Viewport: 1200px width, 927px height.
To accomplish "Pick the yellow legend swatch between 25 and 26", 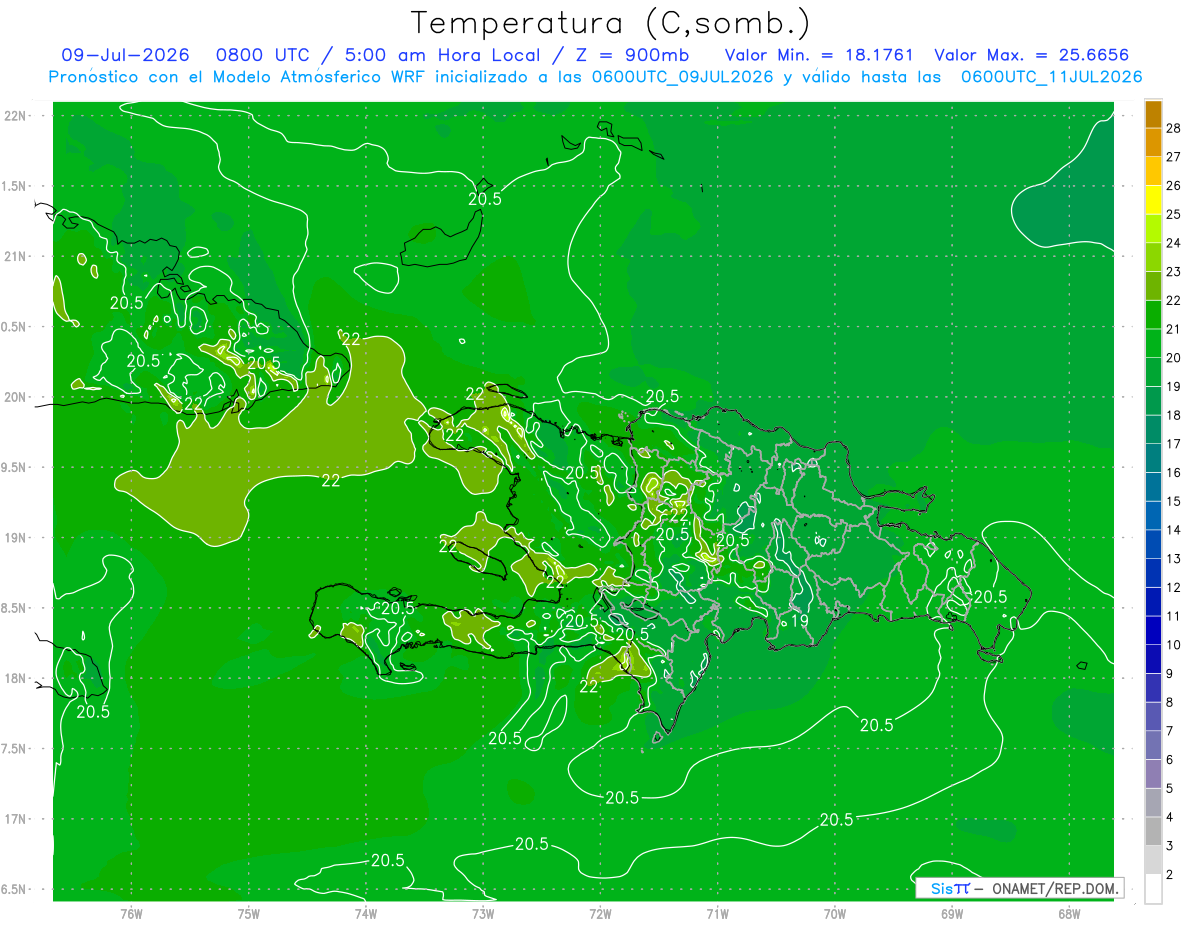I will click(x=1153, y=199).
